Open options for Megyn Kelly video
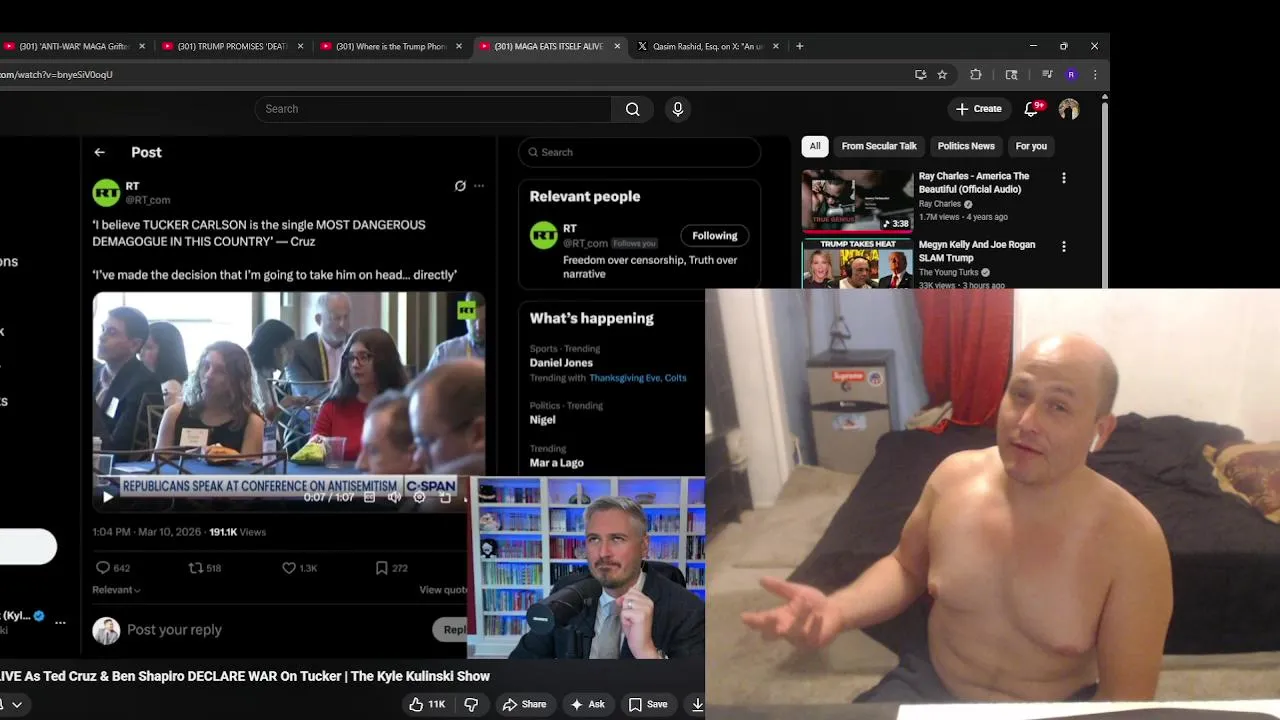 click(1064, 246)
